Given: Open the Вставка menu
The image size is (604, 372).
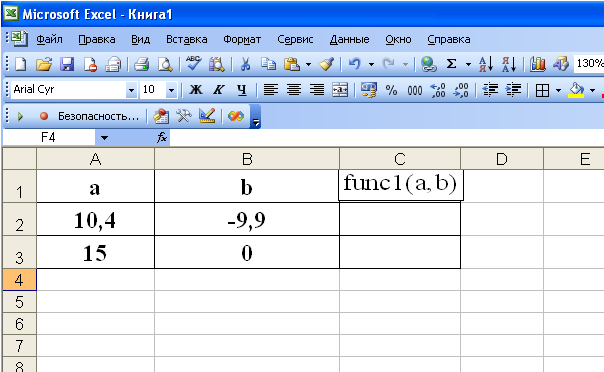Looking at the screenshot, I should click(x=186, y=39).
